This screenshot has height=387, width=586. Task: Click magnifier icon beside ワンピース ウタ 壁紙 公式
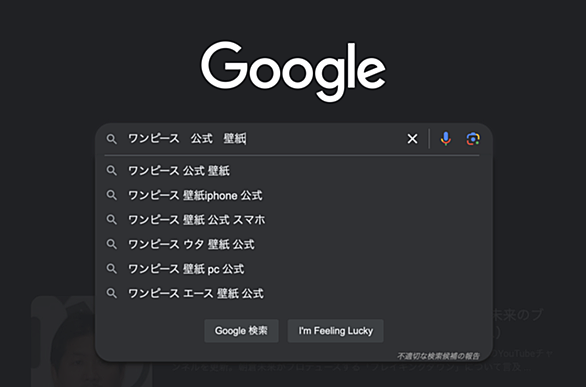(111, 244)
